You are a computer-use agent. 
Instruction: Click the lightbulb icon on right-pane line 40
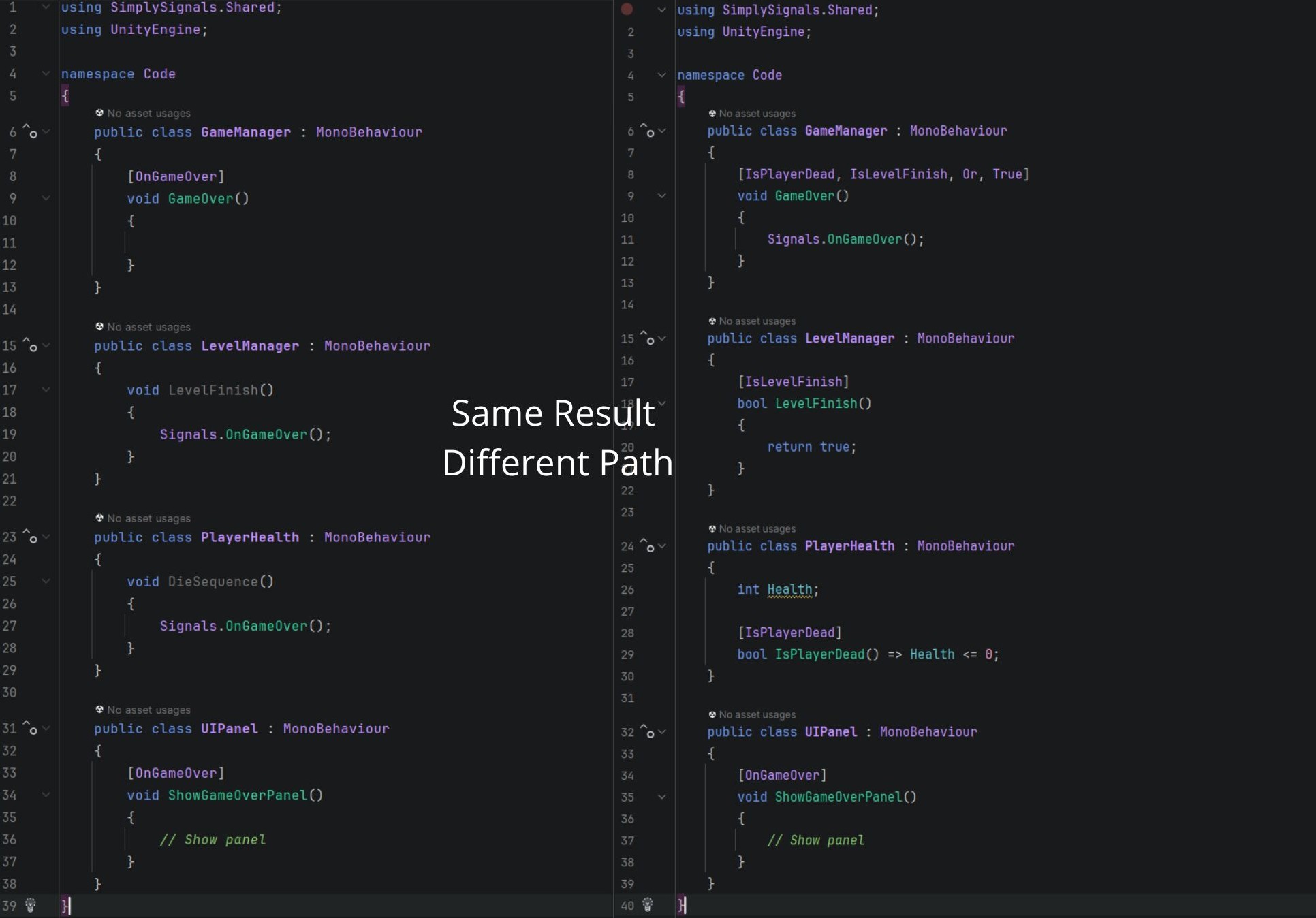647,904
